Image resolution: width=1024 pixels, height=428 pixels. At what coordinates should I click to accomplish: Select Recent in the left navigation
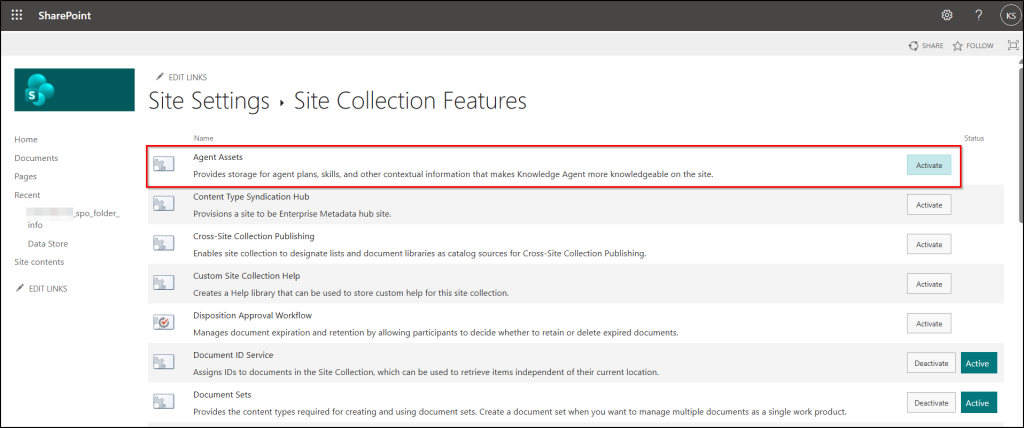click(x=27, y=195)
